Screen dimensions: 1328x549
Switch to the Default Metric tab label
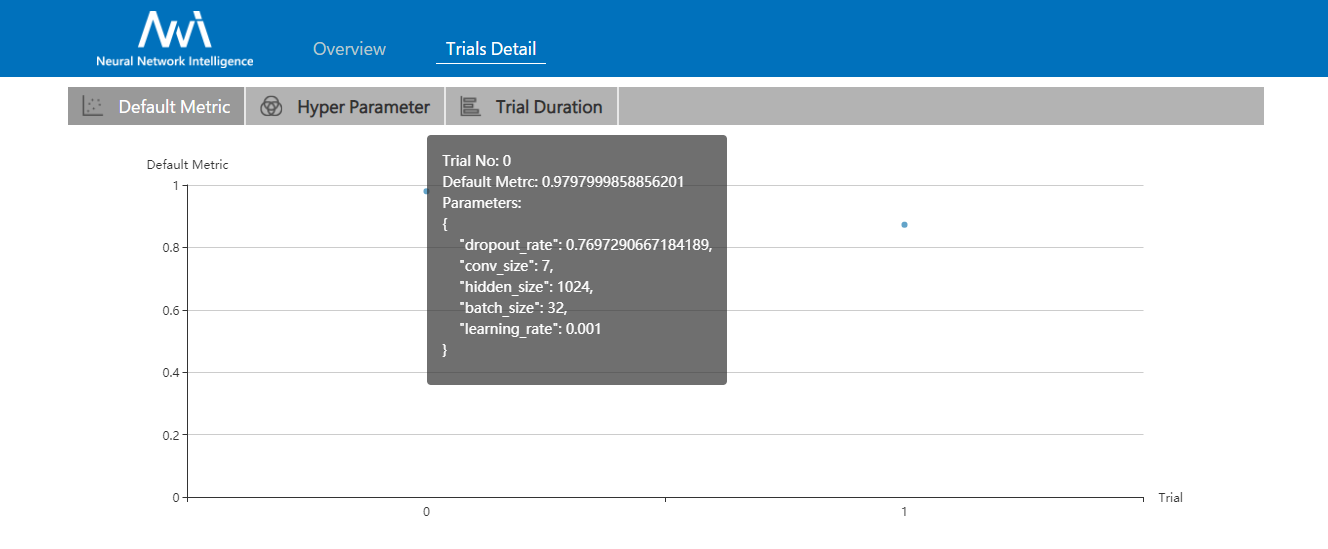click(x=174, y=107)
